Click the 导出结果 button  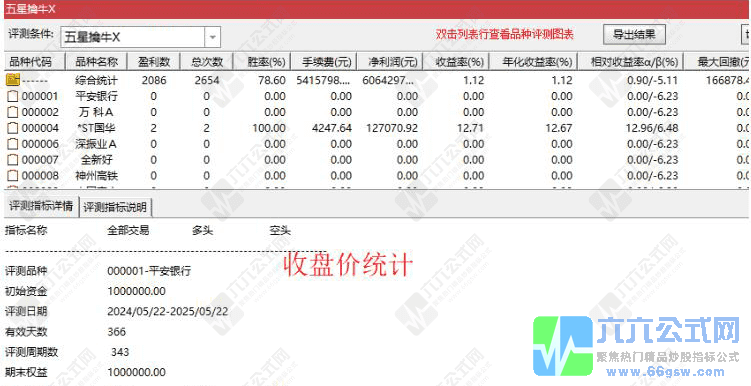pyautogui.click(x=634, y=34)
